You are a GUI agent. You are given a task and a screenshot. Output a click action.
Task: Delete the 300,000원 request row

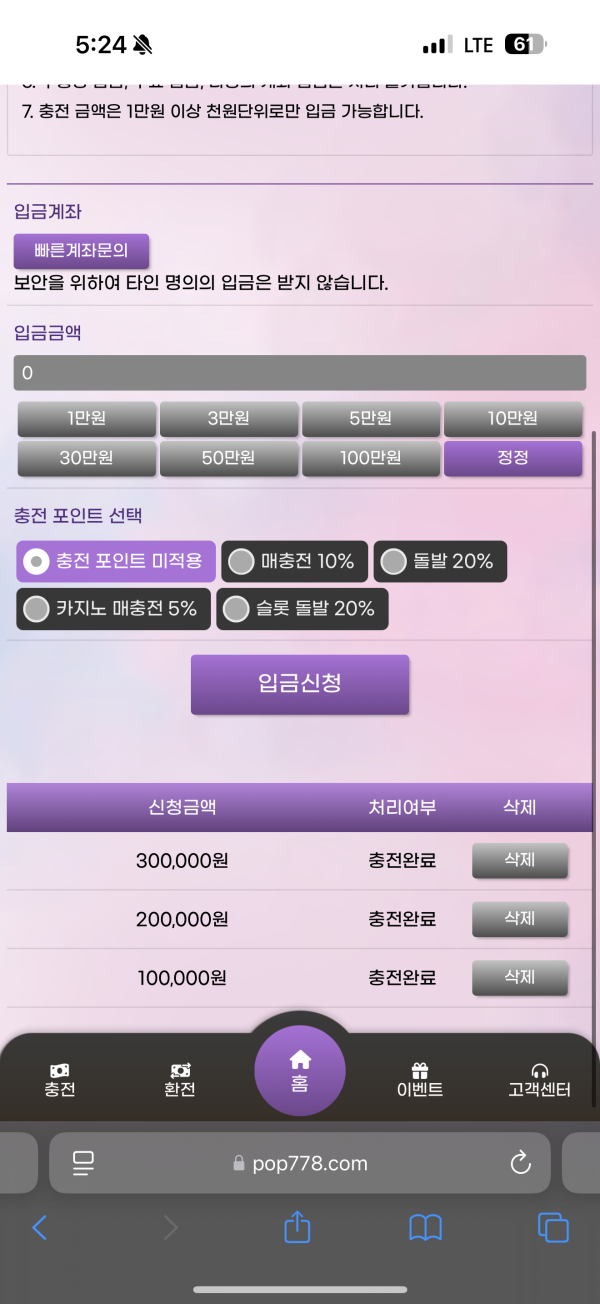pyautogui.click(x=519, y=860)
